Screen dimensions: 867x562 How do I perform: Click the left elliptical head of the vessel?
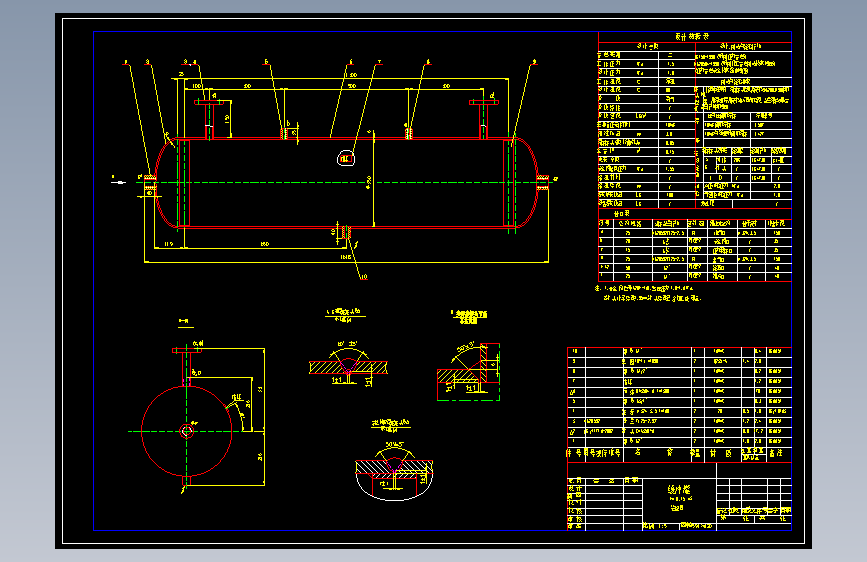[166, 183]
